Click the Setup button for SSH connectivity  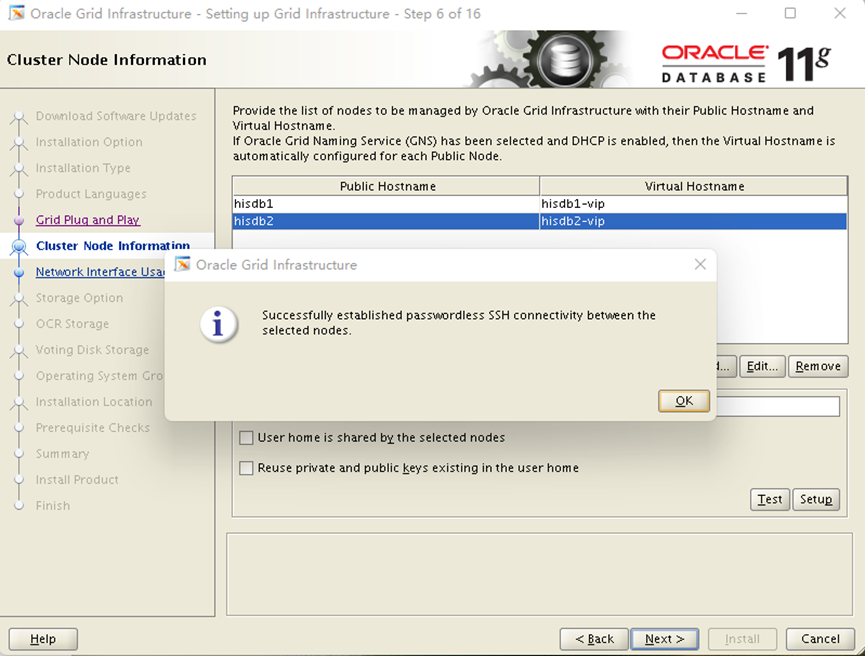tap(816, 499)
